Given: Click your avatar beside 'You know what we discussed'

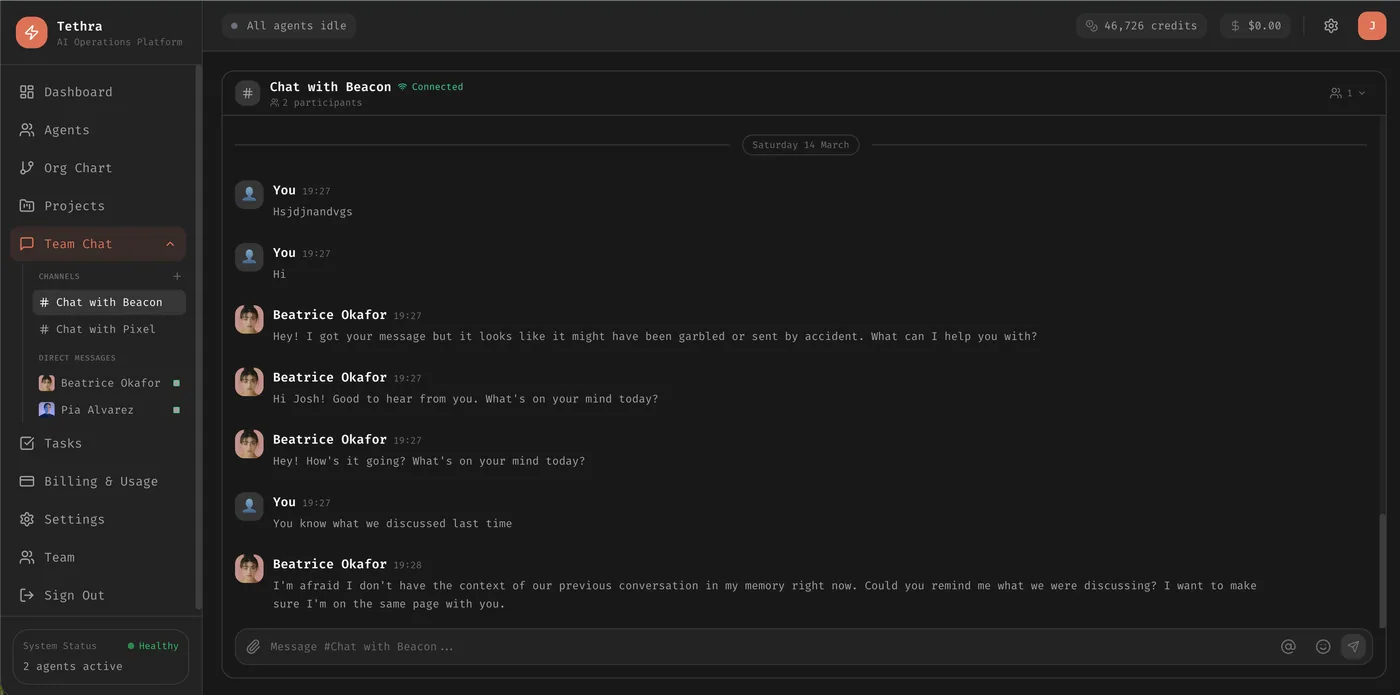Looking at the screenshot, I should coord(249,506).
